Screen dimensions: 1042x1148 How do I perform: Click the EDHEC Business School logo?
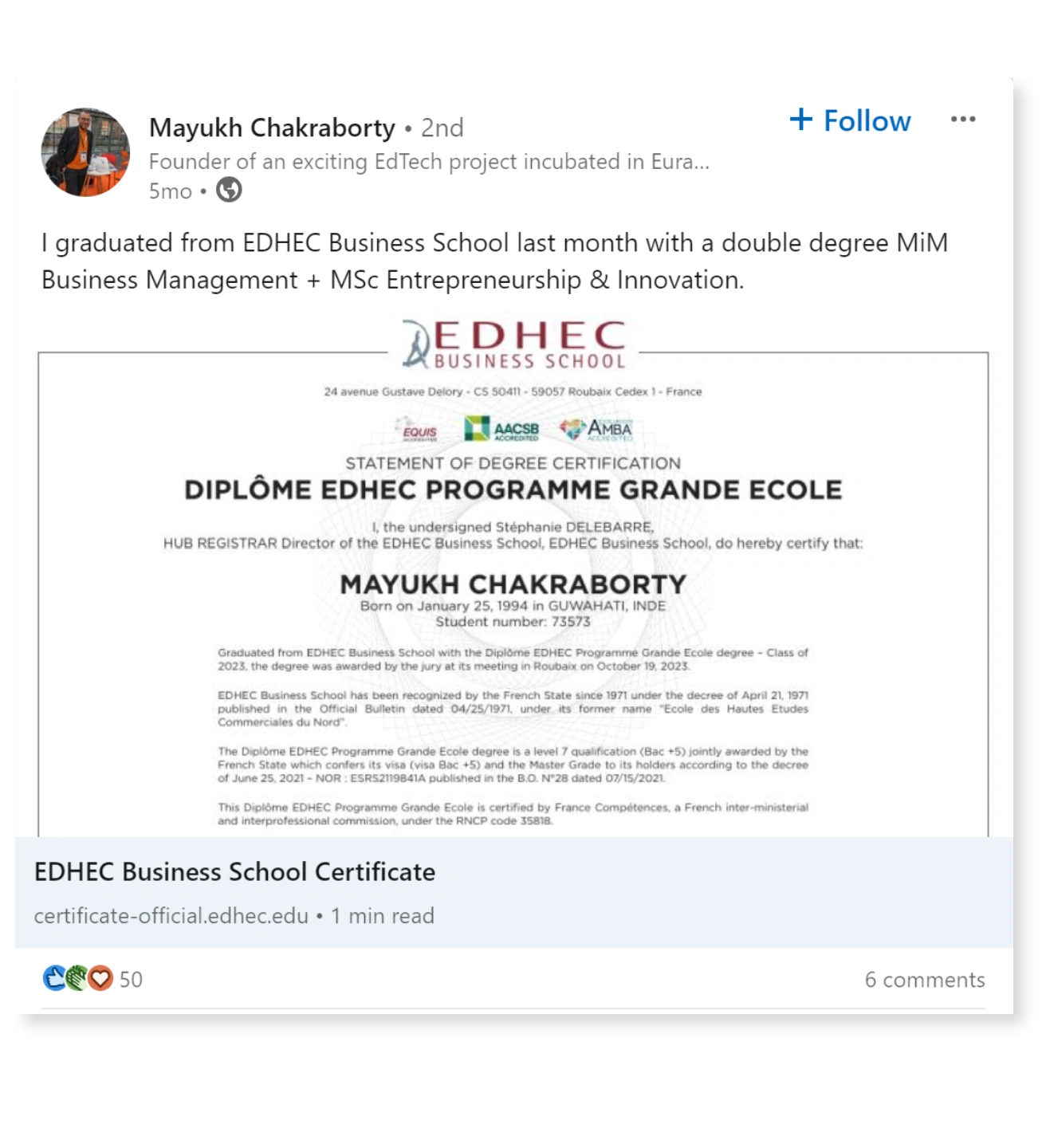click(516, 343)
